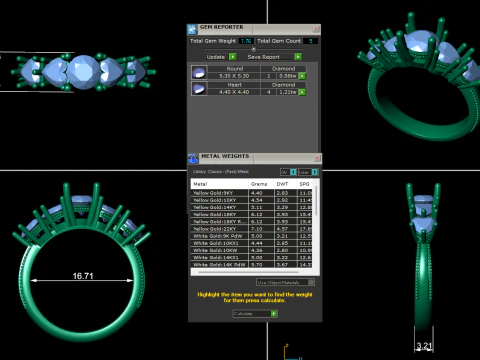Select the White Gold:14K PdW row
480x360 pixels.
[252, 265]
